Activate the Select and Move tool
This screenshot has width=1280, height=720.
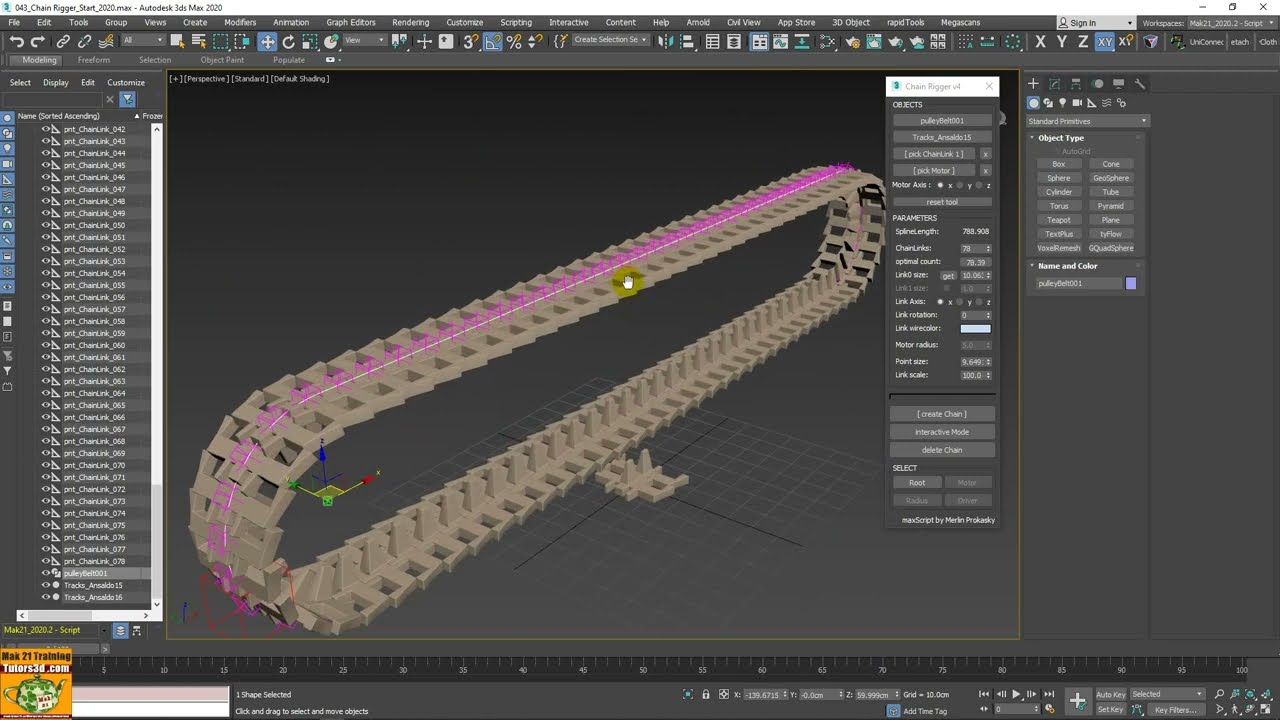267,41
